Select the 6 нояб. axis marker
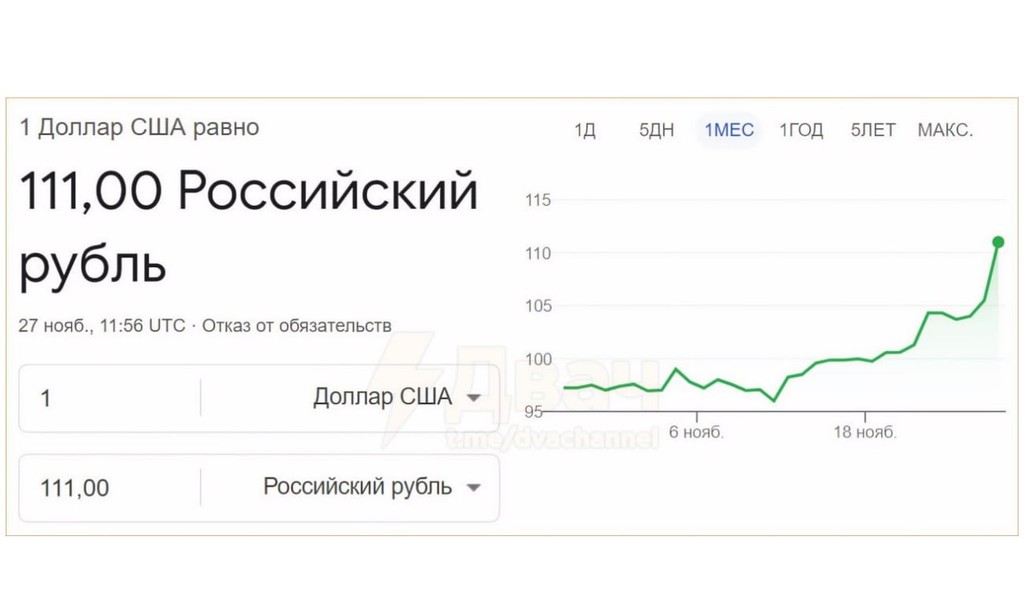This screenshot has width=1024, height=602. tap(696, 432)
